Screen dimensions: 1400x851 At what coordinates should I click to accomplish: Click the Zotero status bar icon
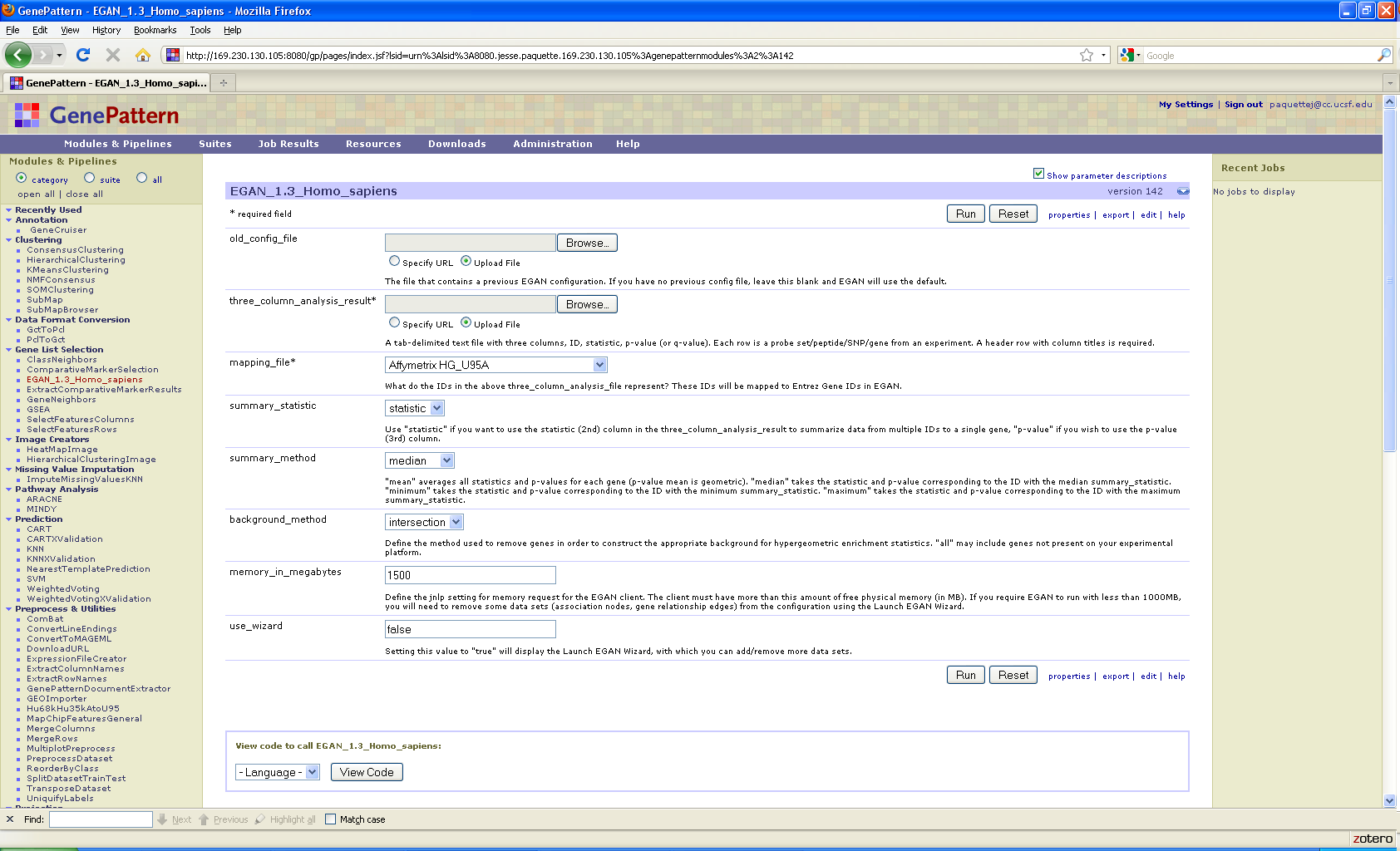click(1373, 839)
